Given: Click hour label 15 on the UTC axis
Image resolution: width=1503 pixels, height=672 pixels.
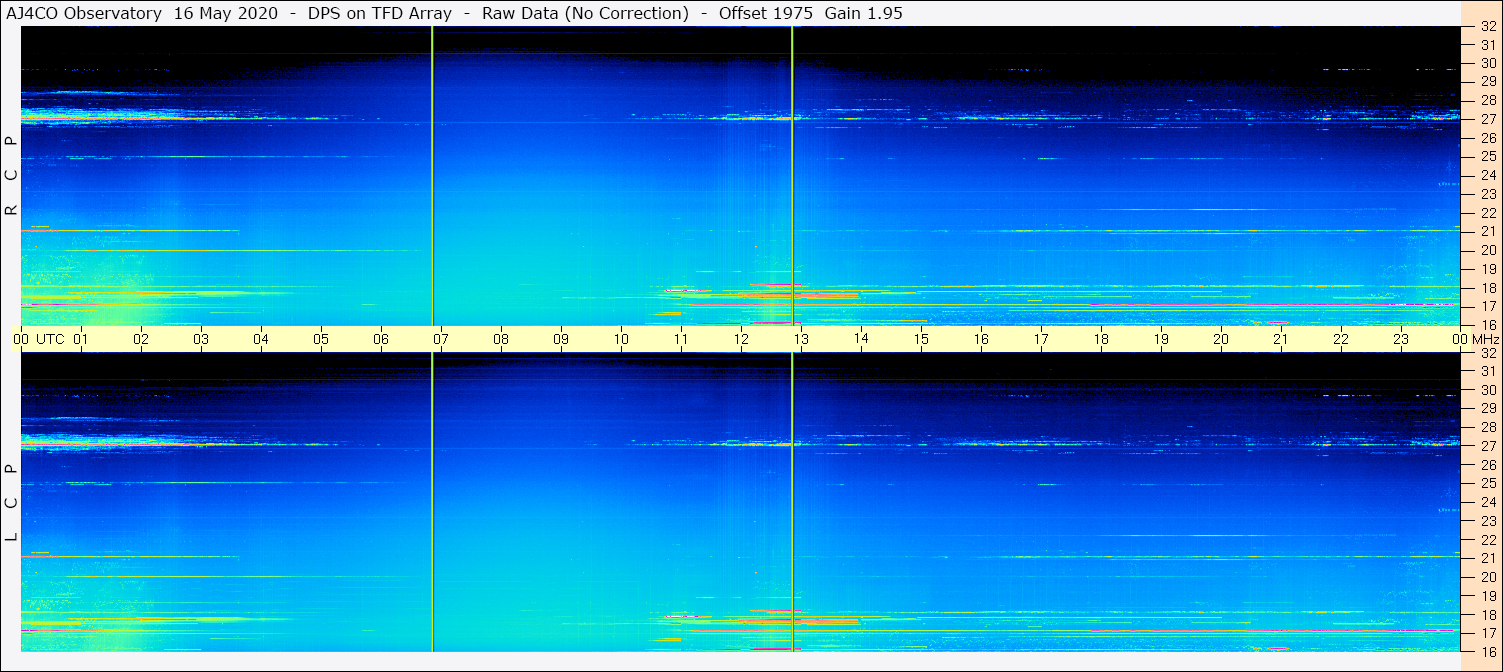Looking at the screenshot, I should point(921,339).
